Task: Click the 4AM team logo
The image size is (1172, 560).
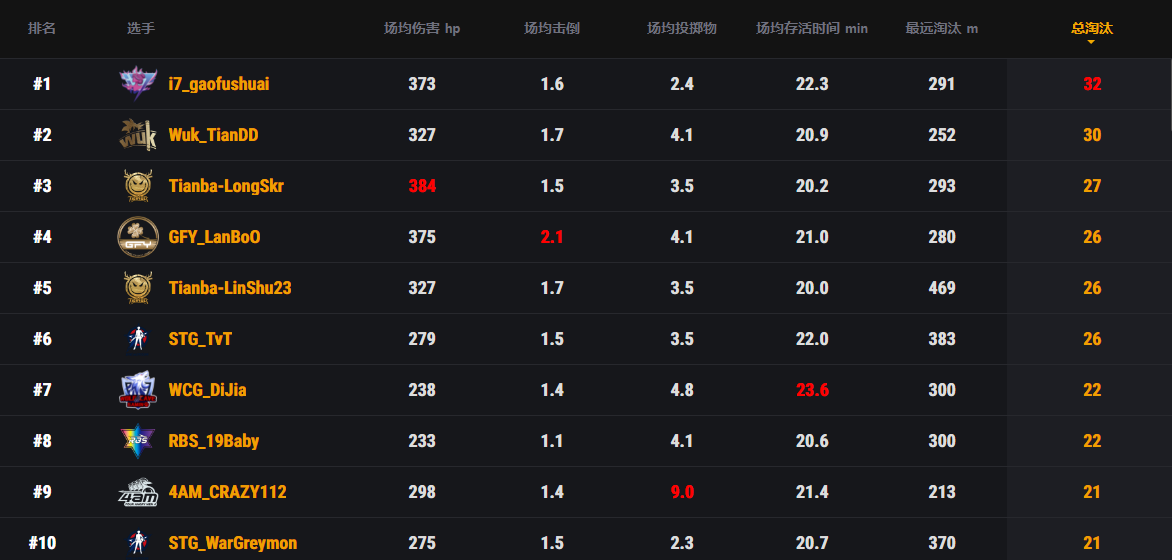Action: click(138, 492)
